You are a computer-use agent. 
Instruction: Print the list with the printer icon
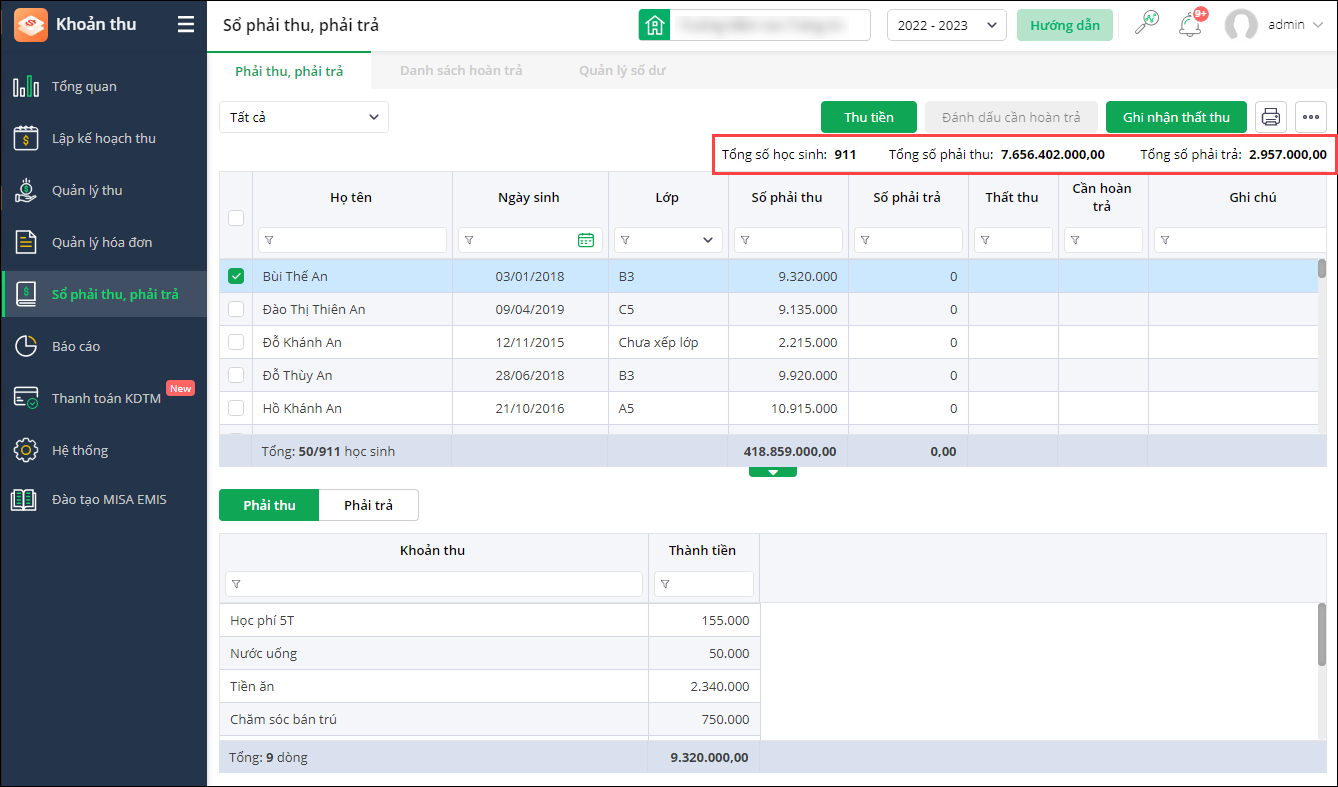(1271, 117)
